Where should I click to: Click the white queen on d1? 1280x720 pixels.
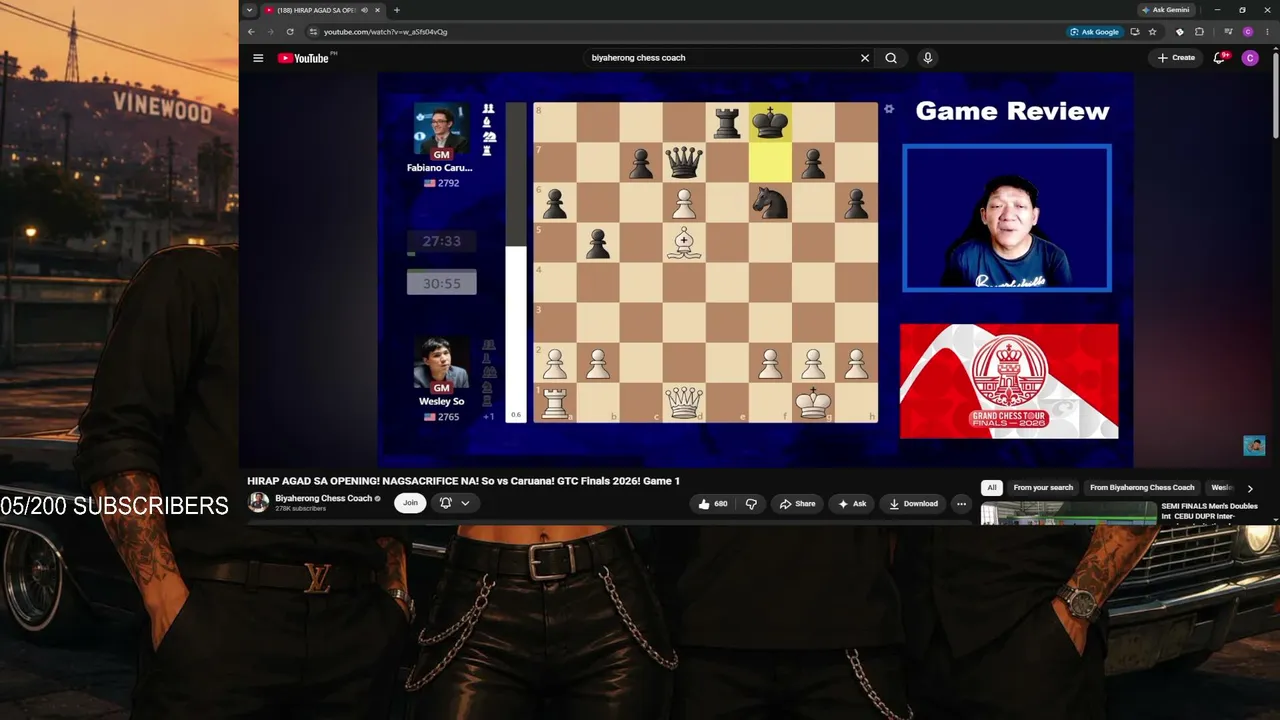[684, 402]
